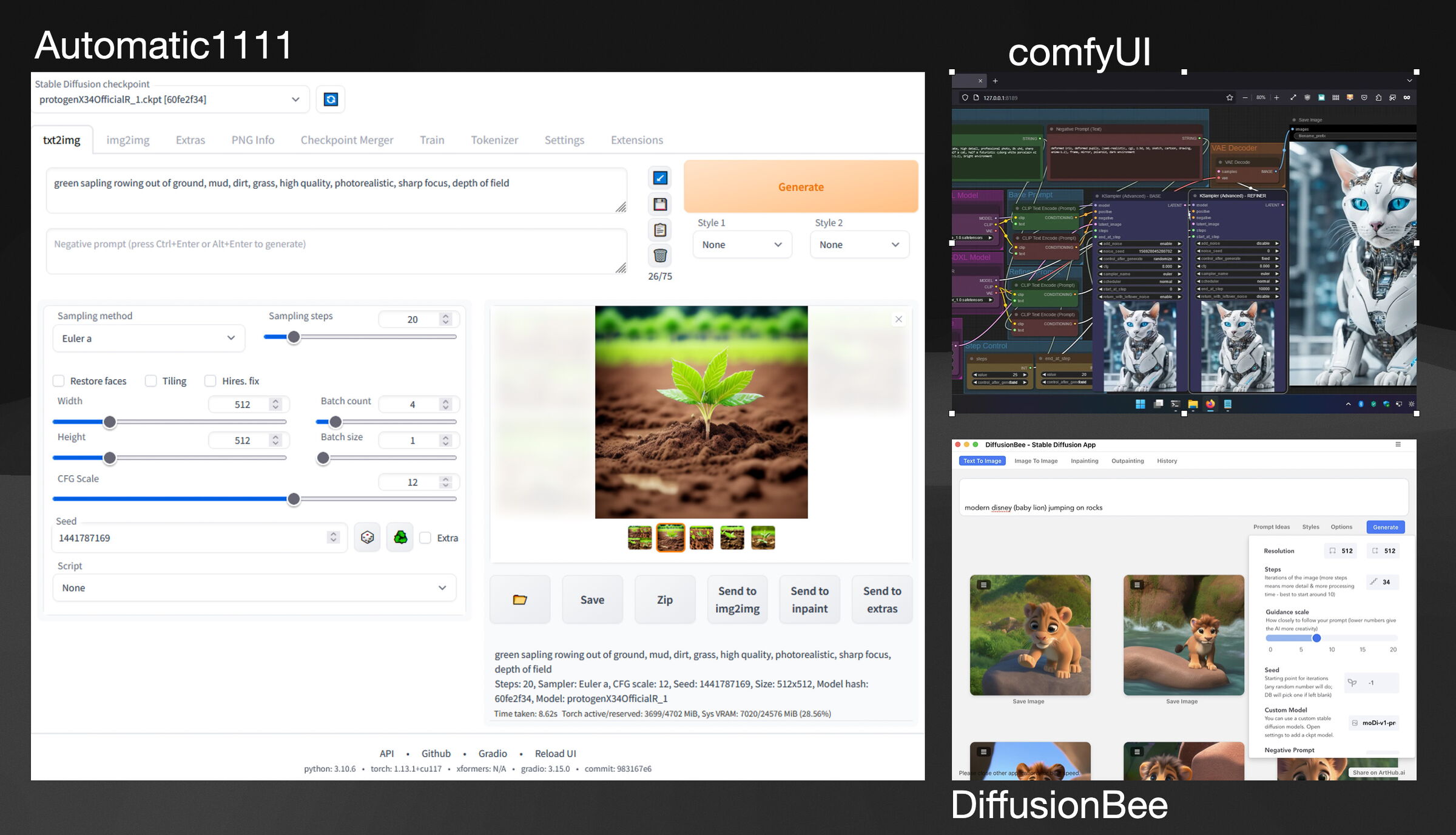Viewport: 1456px width, 835px height.
Task: Open Script dropdown
Action: [254, 588]
